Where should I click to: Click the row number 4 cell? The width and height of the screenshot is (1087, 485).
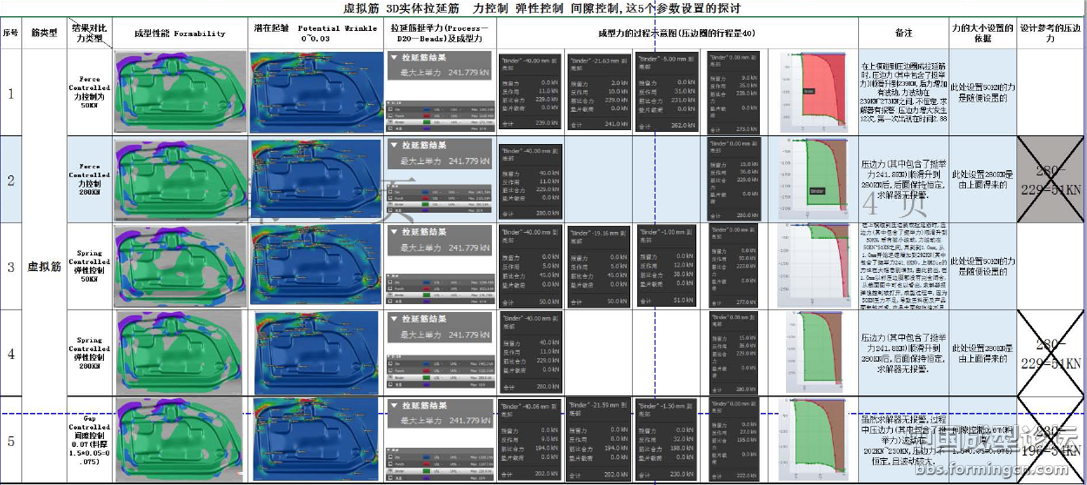click(11, 352)
